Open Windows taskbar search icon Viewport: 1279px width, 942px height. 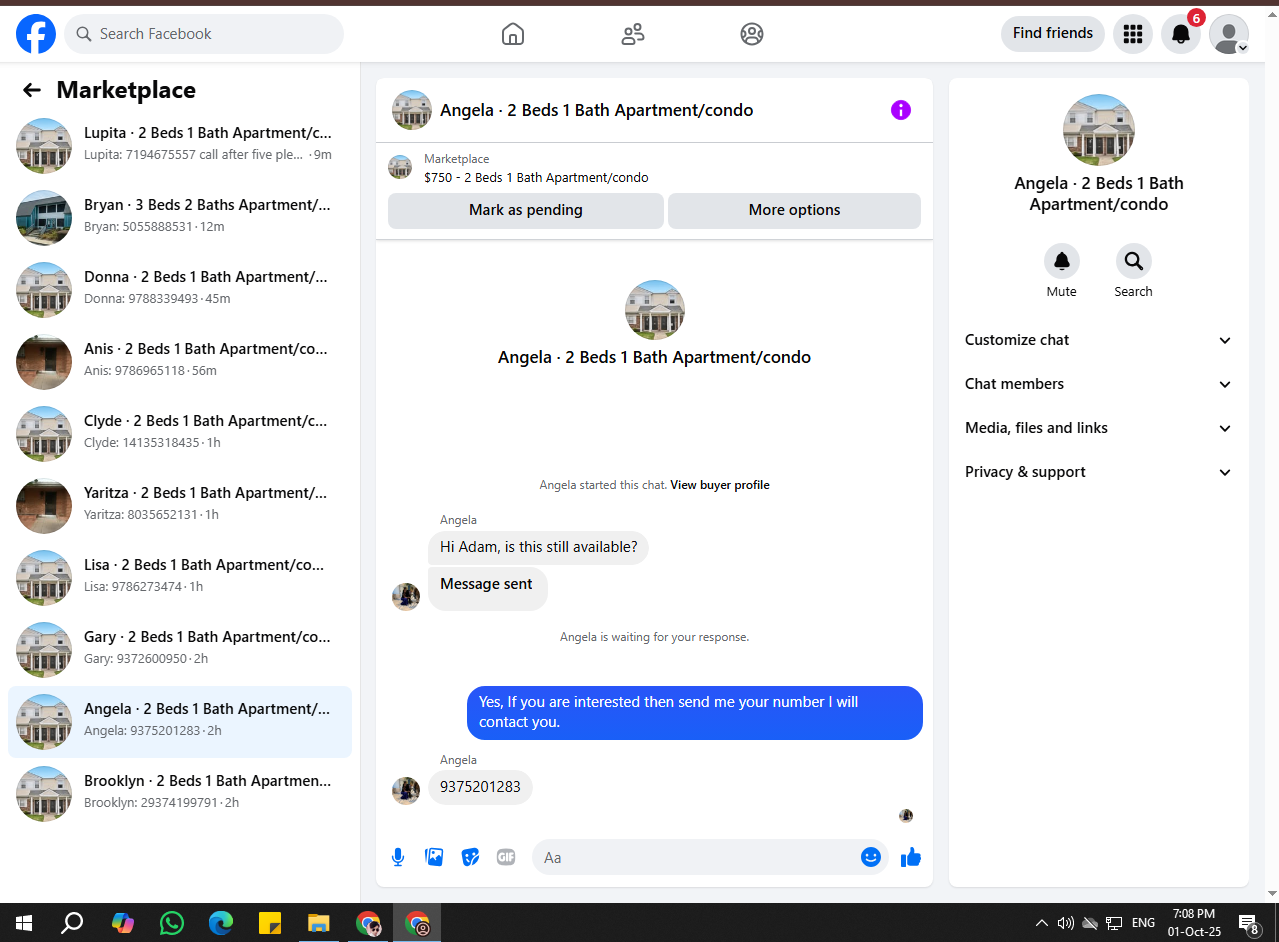coord(72,923)
